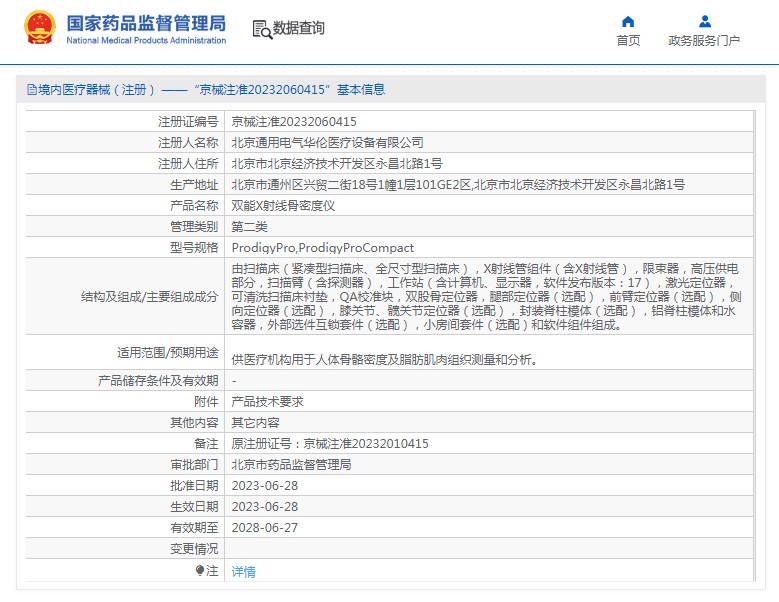This screenshot has width=779, height=602.
Task: Click the 结构及组成 description paragraph
Action: coord(486,297)
